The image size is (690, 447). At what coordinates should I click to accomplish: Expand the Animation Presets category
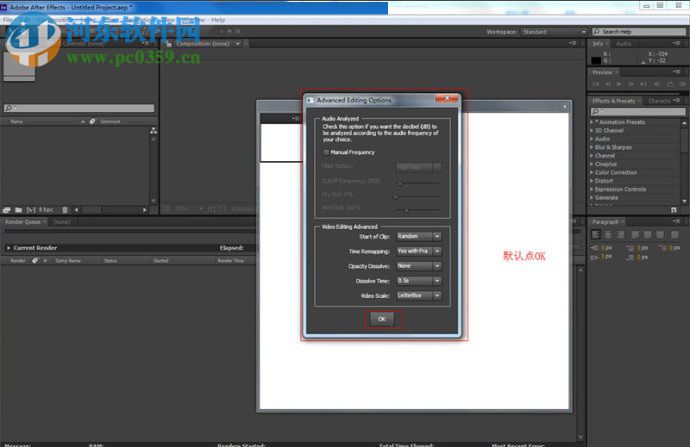tap(592, 122)
